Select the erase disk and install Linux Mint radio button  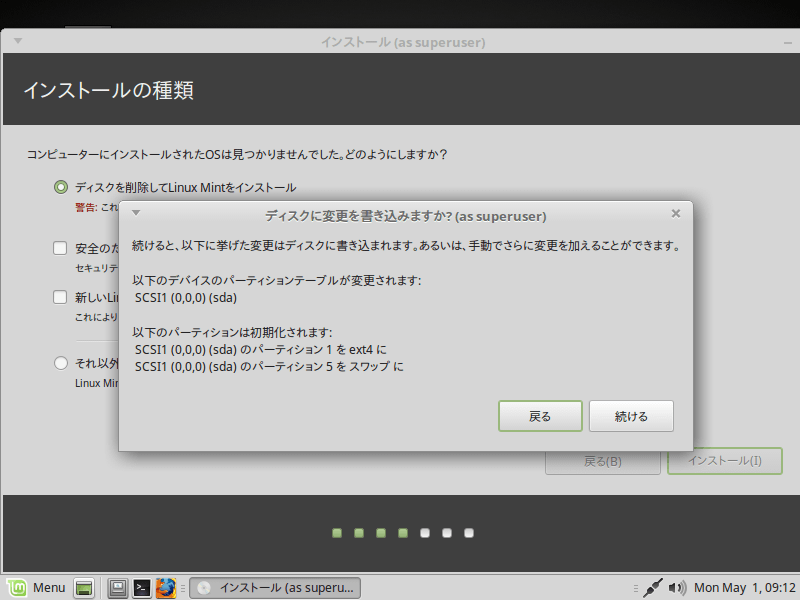pos(61,187)
